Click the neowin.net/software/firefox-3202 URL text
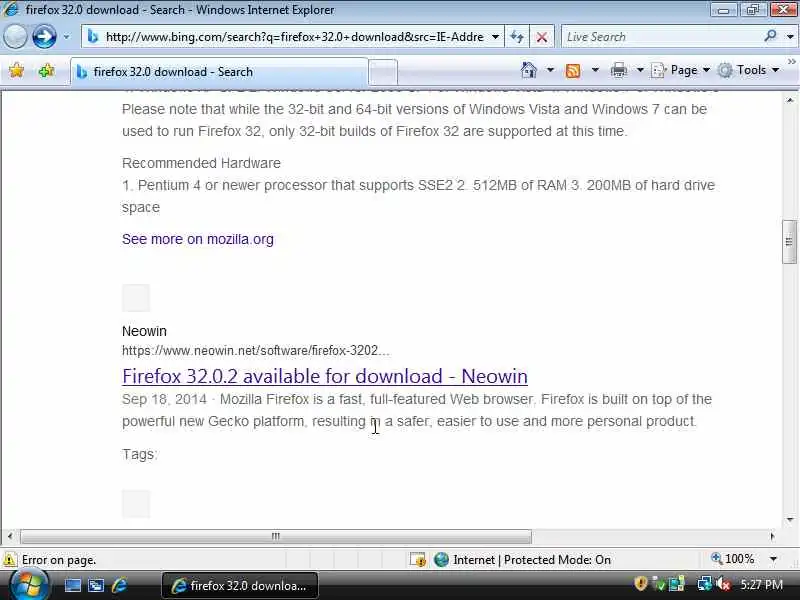This screenshot has height=600, width=800. 255,351
